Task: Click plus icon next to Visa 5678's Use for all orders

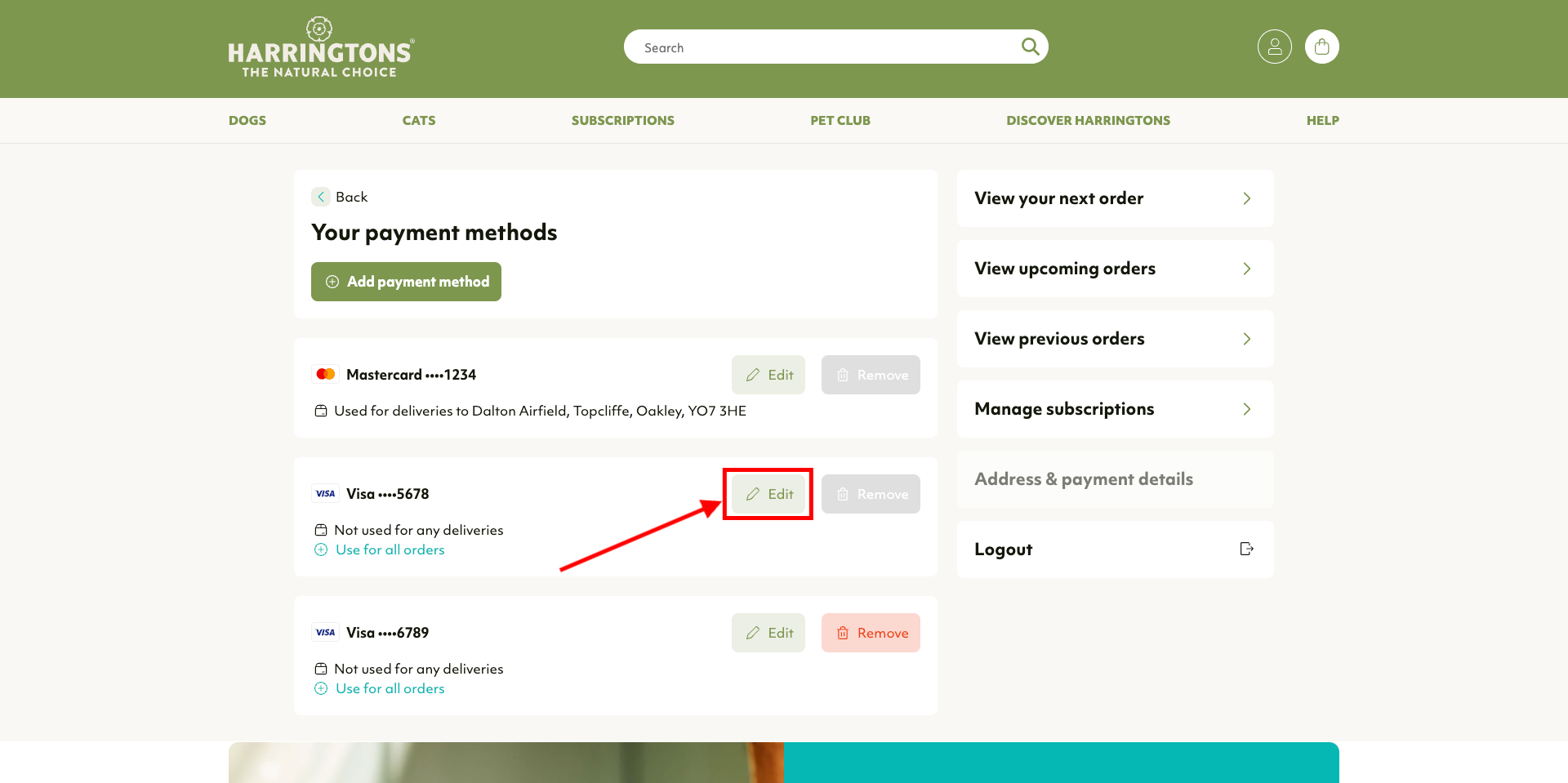Action: click(321, 549)
